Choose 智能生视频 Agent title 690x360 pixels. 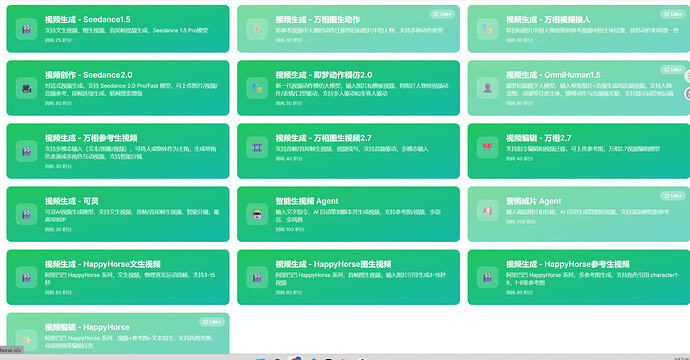(307, 201)
